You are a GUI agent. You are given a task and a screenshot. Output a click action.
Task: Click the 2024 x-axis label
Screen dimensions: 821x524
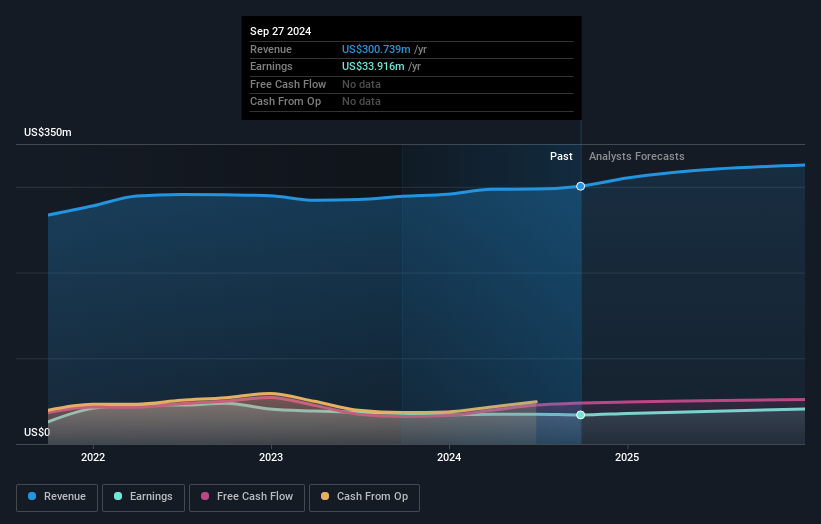pos(449,458)
